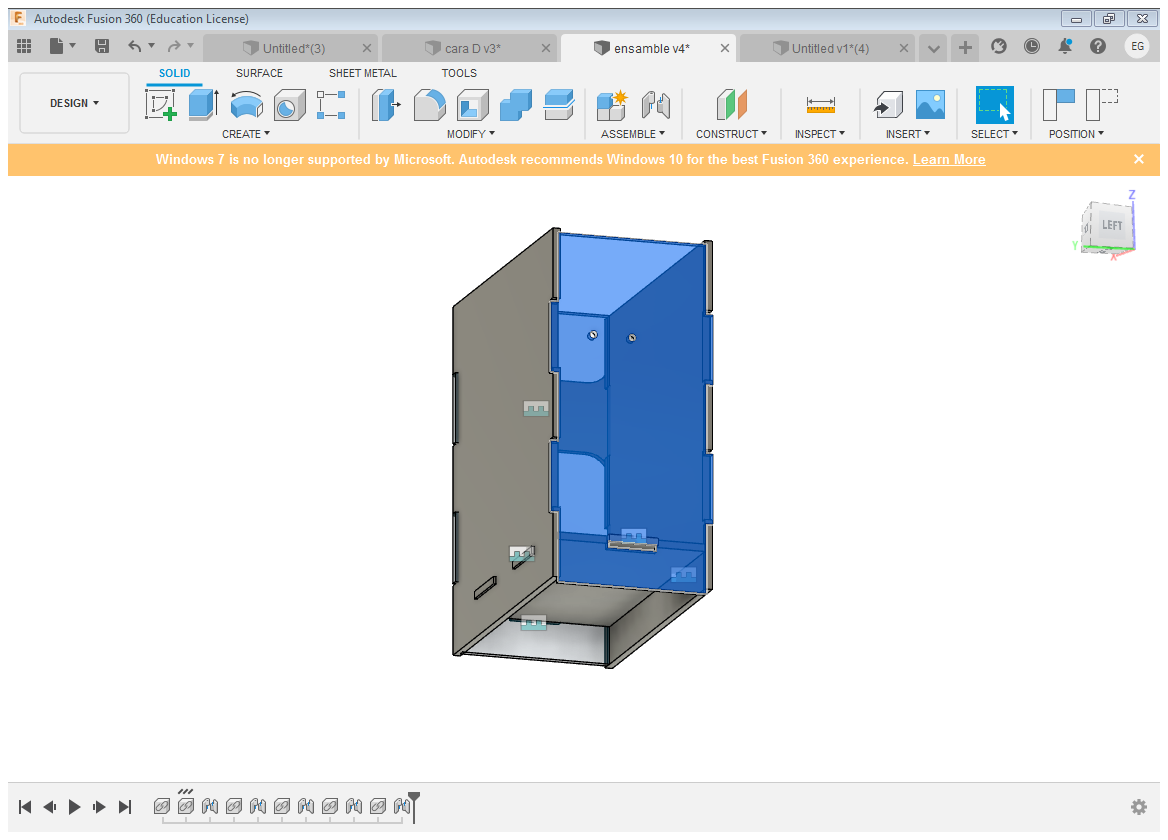This screenshot has height=840, width=1168.
Task: Select the Rectangular Pattern tool
Action: pos(331,104)
